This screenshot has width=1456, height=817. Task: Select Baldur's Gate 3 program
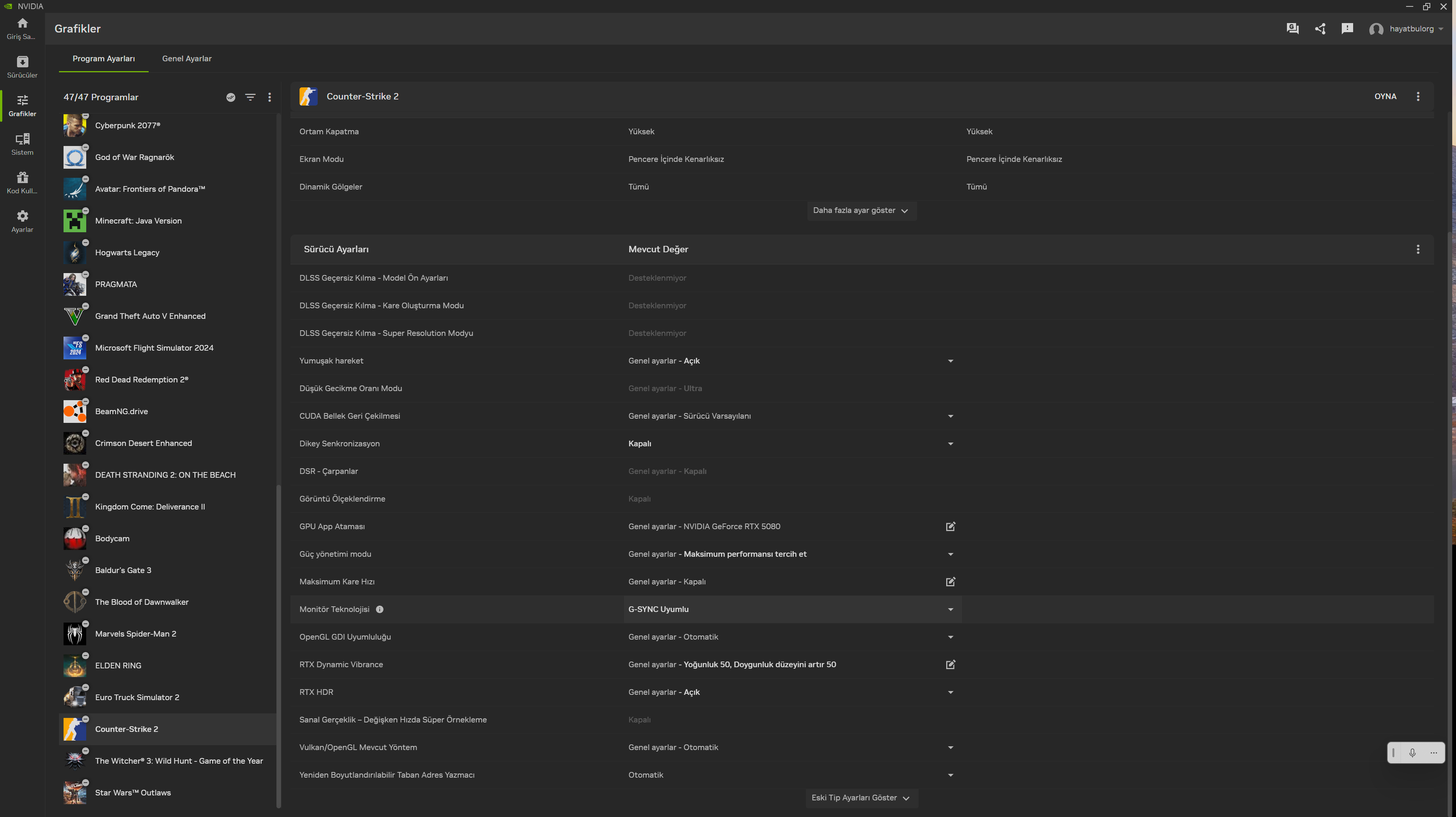pyautogui.click(x=168, y=570)
